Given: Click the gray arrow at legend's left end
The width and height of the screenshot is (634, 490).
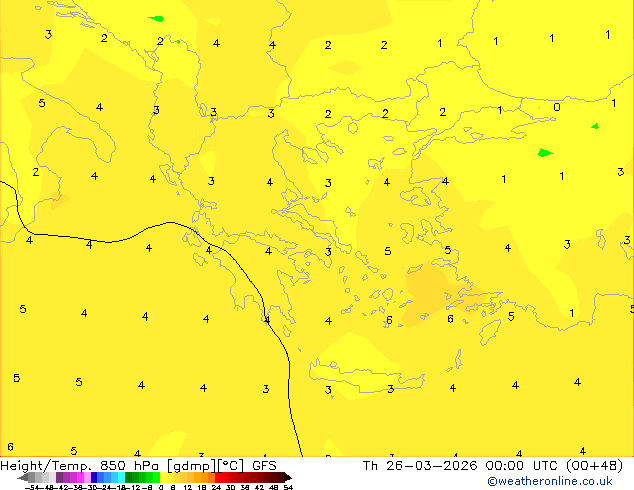Looking at the screenshot, I should pyautogui.click(x=24, y=477).
